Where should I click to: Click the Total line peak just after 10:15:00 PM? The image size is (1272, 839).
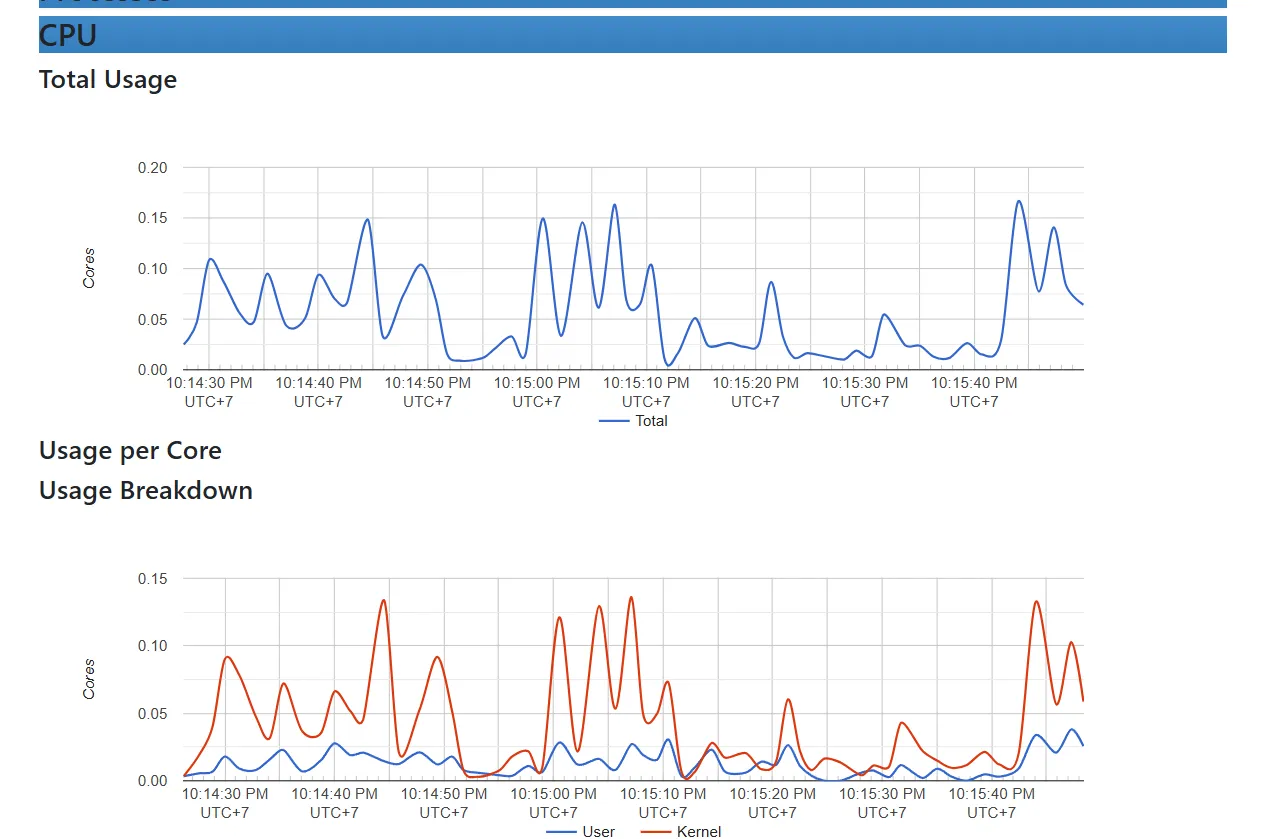point(543,218)
